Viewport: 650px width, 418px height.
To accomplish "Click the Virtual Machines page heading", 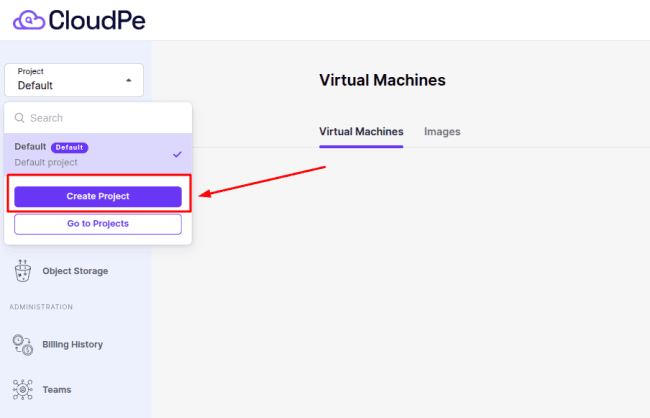I will [x=382, y=80].
